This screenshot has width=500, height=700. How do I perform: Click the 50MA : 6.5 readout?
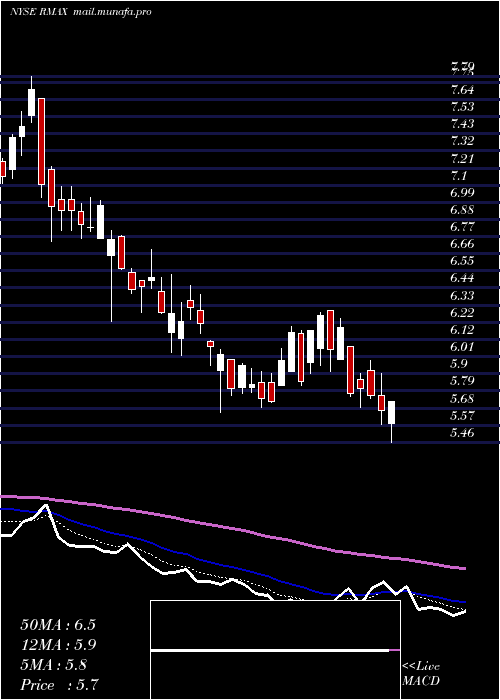click(x=58, y=625)
